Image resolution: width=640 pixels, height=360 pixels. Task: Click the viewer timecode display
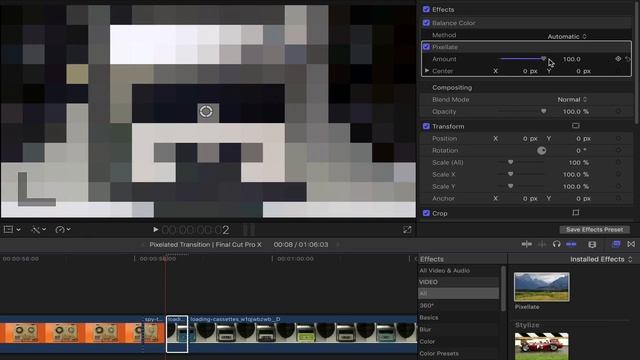[195, 230]
